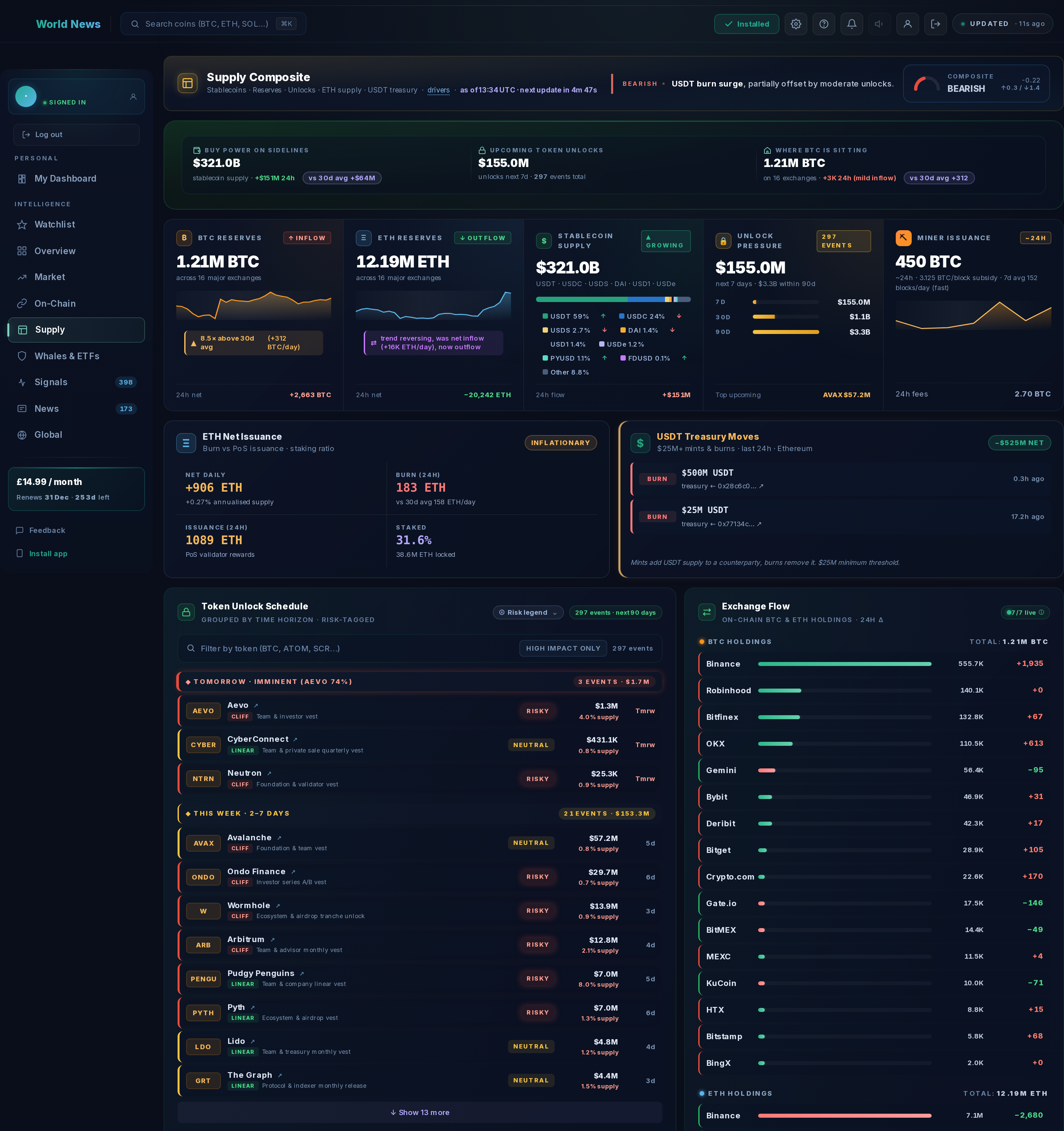Select the Robinhood holdings row
The height and width of the screenshot is (1131, 1064).
[x=874, y=690]
